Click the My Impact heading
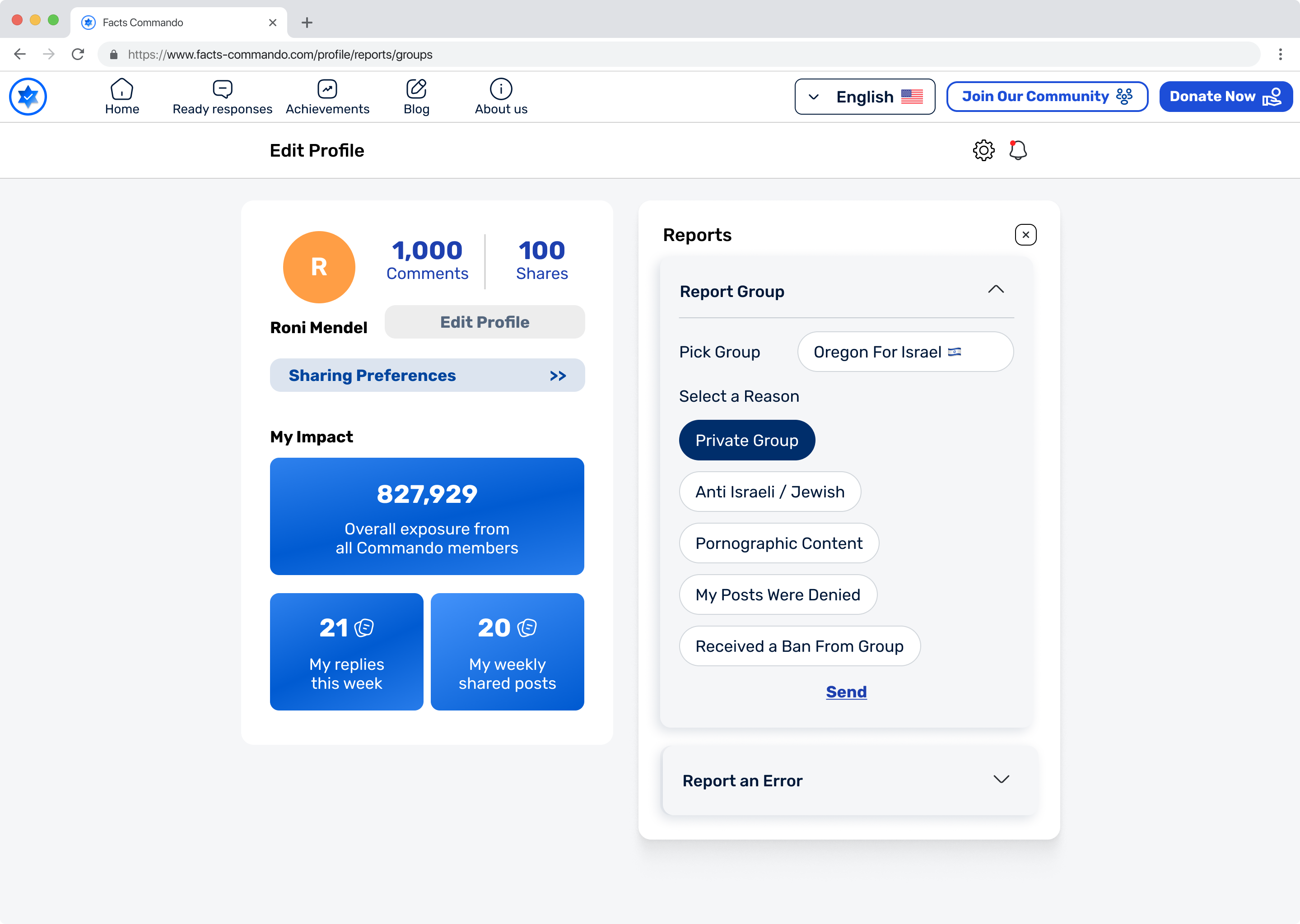 [x=311, y=436]
